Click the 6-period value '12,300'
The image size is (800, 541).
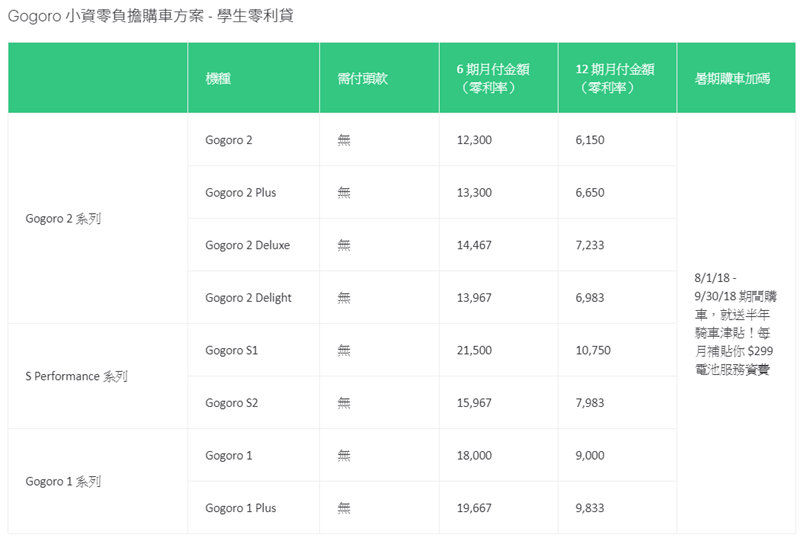[x=474, y=140]
